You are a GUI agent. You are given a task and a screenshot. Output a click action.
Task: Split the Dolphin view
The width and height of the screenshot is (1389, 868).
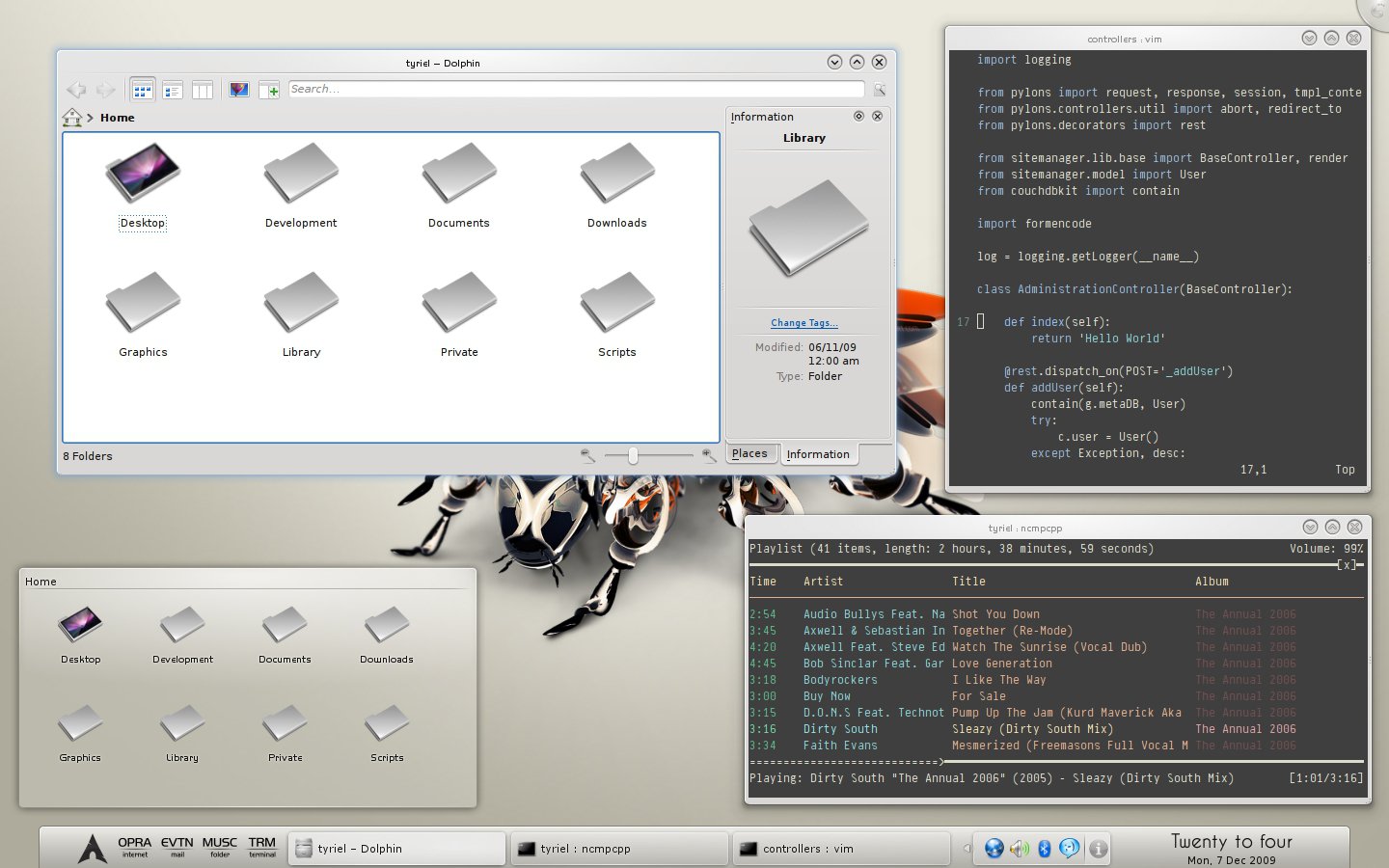(269, 90)
